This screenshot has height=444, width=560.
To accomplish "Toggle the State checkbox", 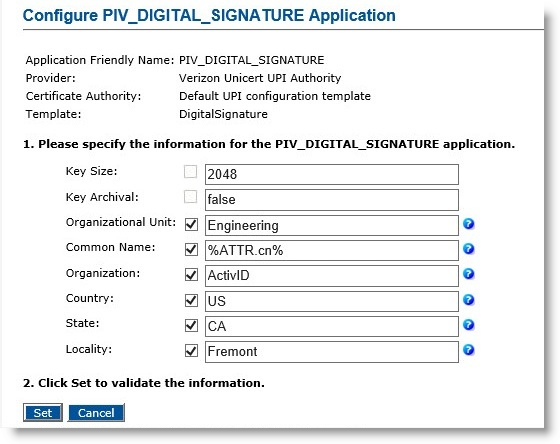I will click(191, 325).
